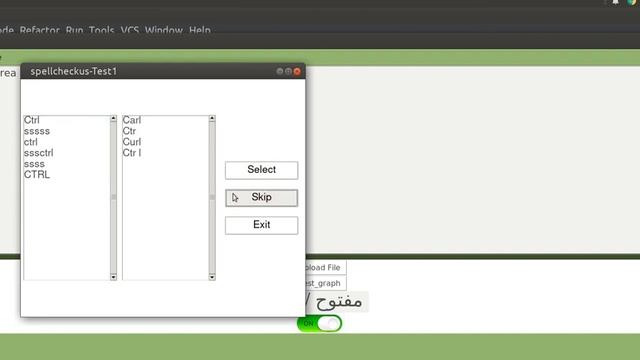
Task: Click the Exit button in dialog
Action: (261, 225)
